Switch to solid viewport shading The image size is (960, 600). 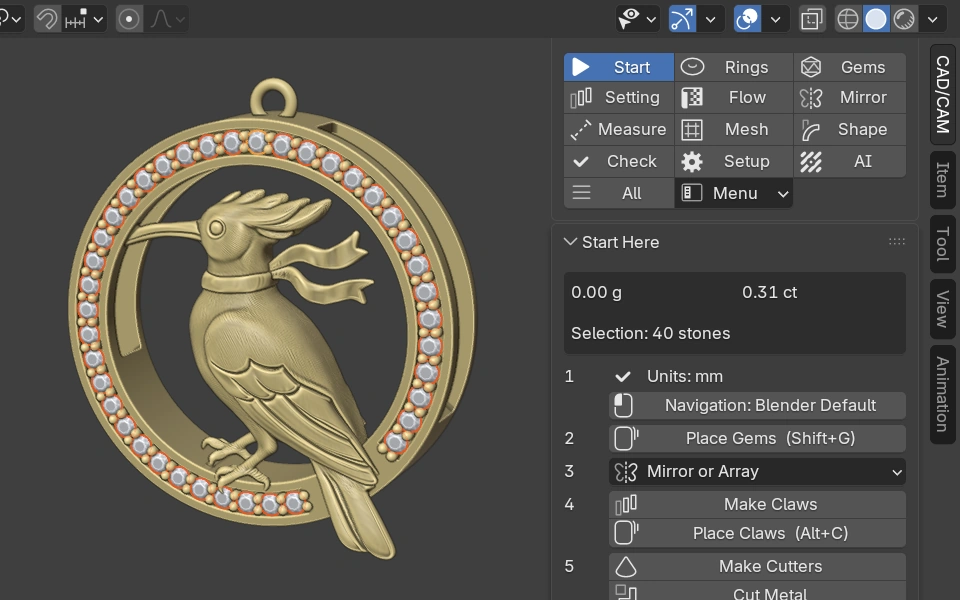click(x=876, y=19)
